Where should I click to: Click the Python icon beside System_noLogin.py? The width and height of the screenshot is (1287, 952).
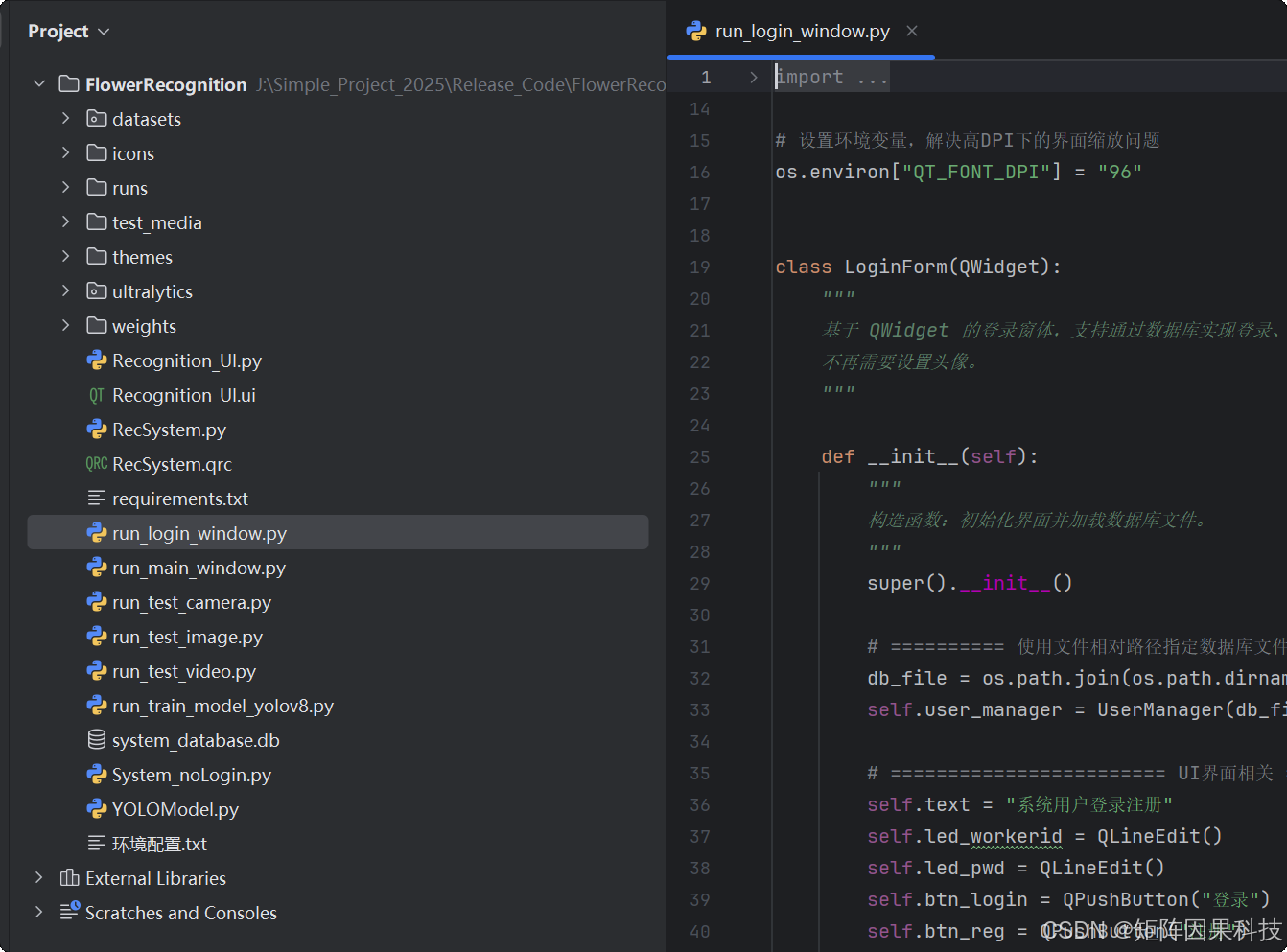pos(96,775)
